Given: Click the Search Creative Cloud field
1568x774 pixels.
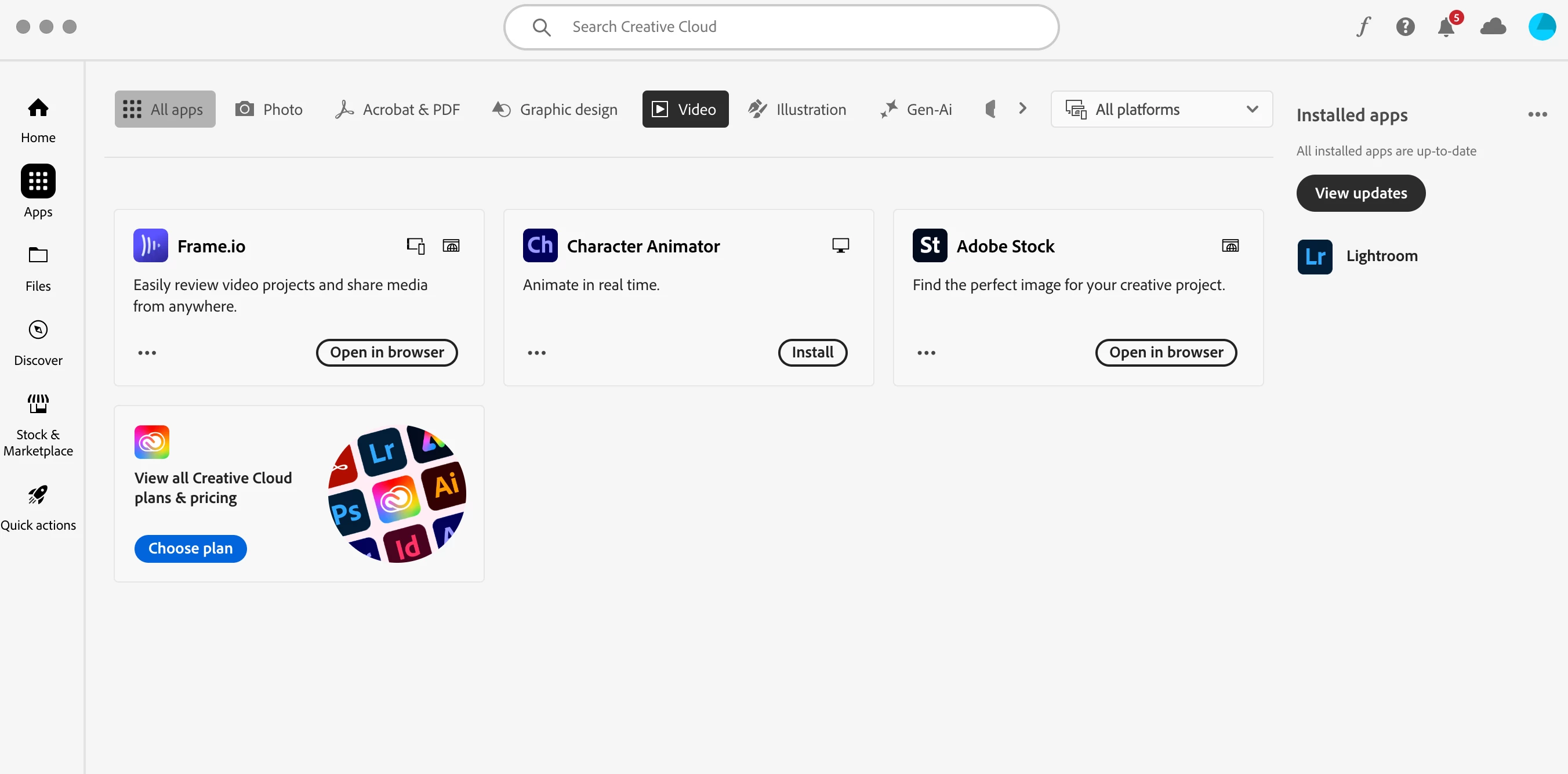Looking at the screenshot, I should [781, 27].
